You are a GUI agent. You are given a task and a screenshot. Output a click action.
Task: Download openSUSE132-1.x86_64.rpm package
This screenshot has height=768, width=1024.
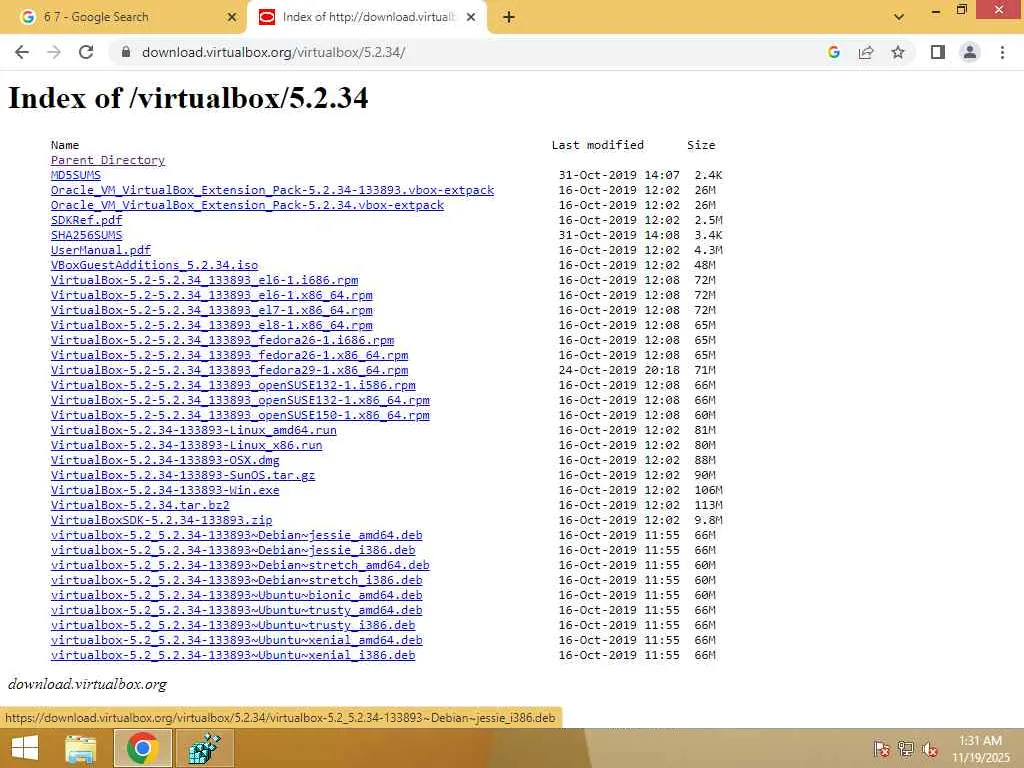[x=240, y=400]
